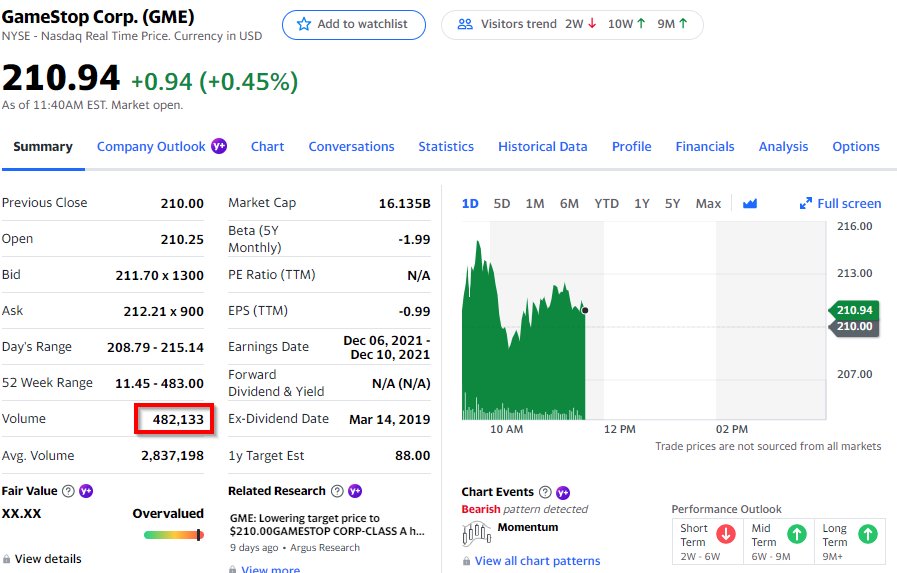
Task: Select the YTD chart range
Action: point(606,204)
